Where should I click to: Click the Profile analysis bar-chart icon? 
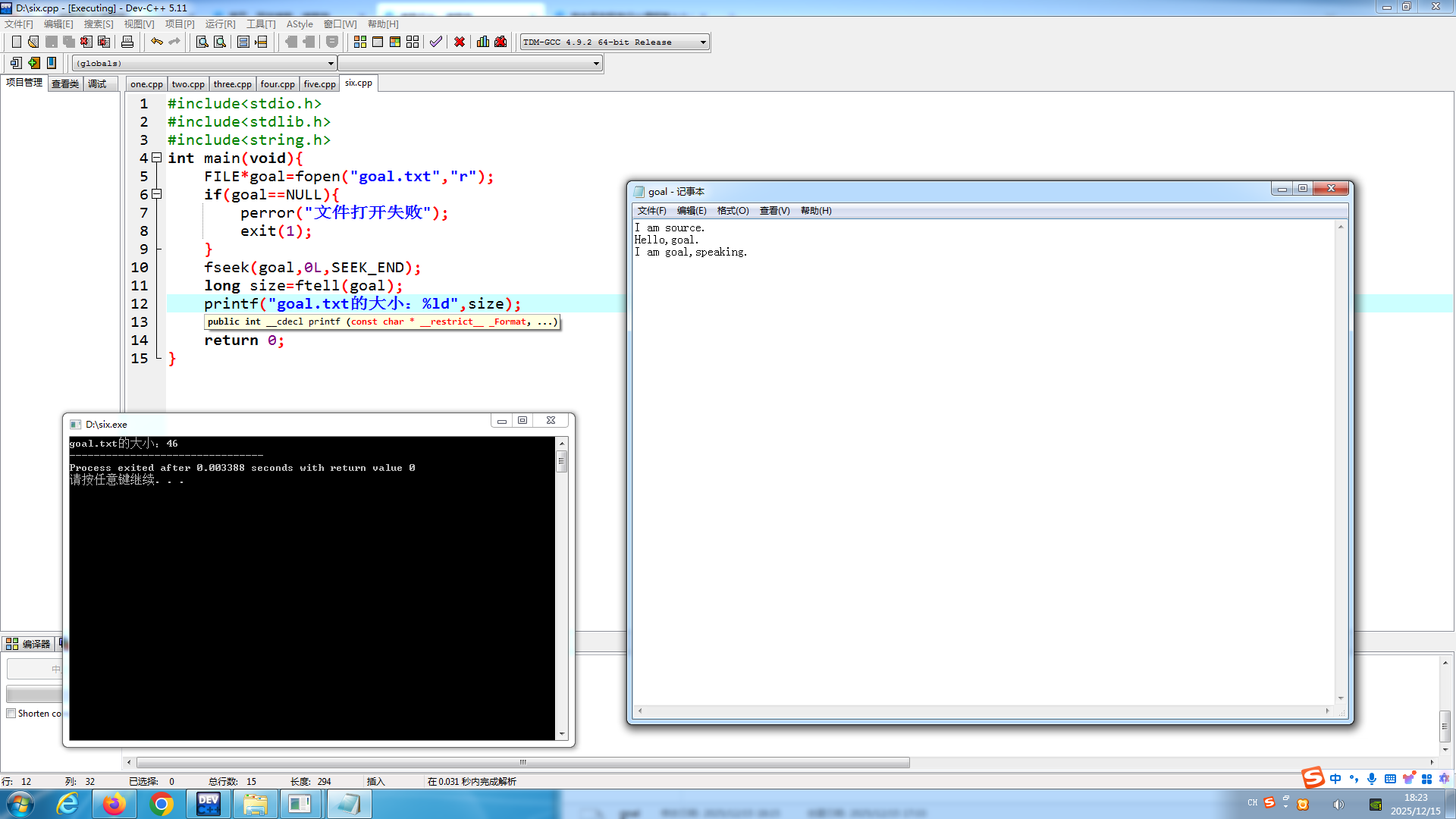[483, 42]
